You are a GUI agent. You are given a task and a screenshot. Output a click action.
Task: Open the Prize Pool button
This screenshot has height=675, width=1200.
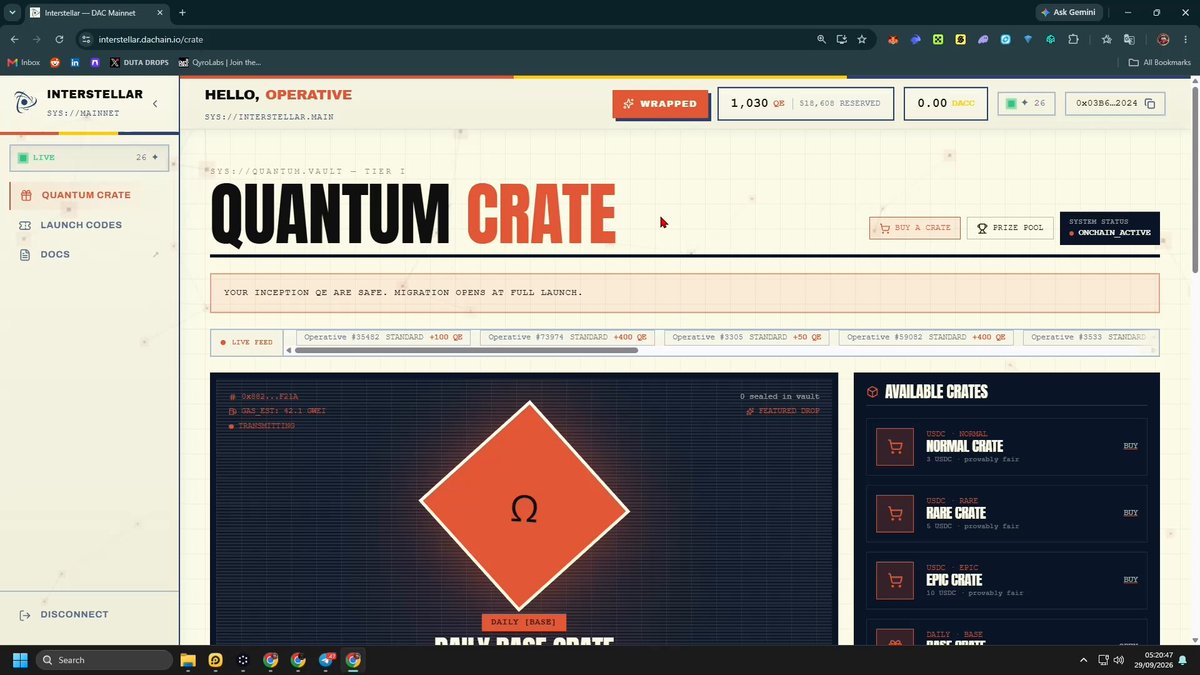click(1010, 227)
